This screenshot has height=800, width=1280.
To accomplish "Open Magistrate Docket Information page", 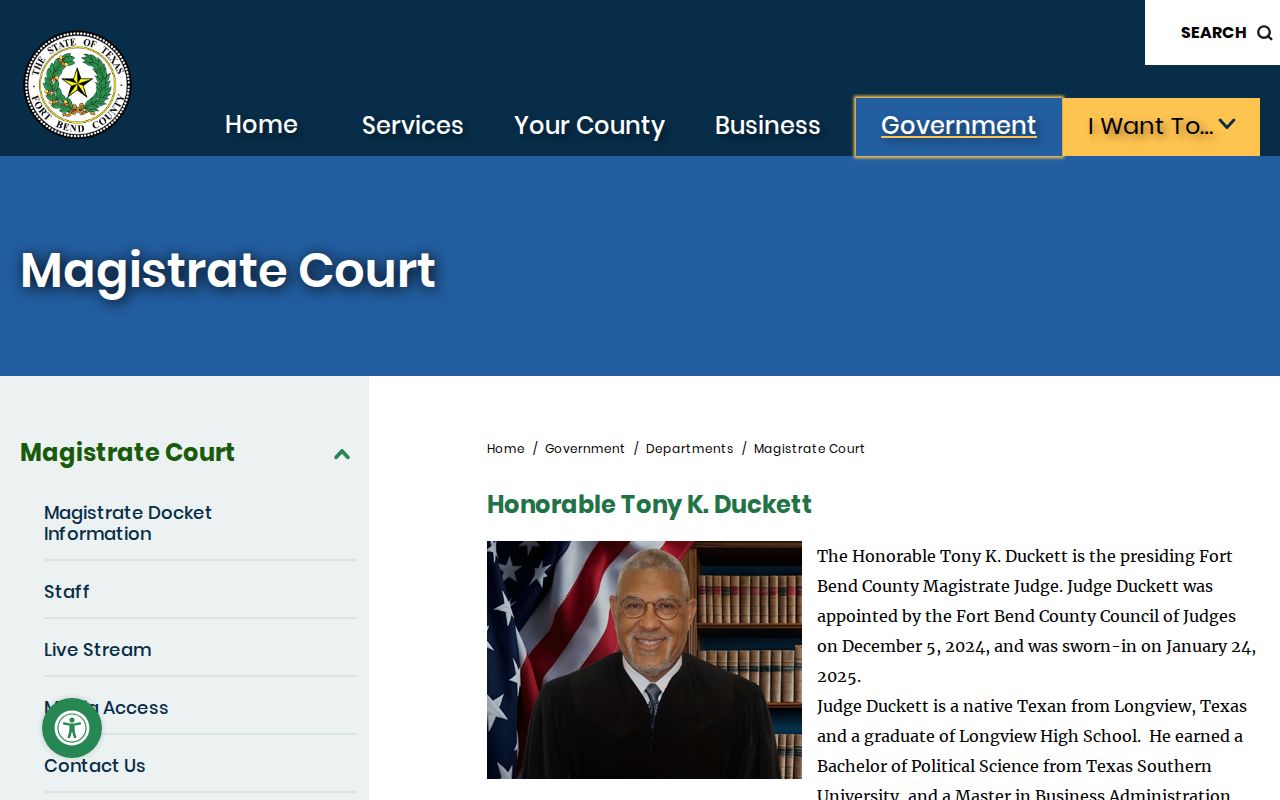I will 128,523.
